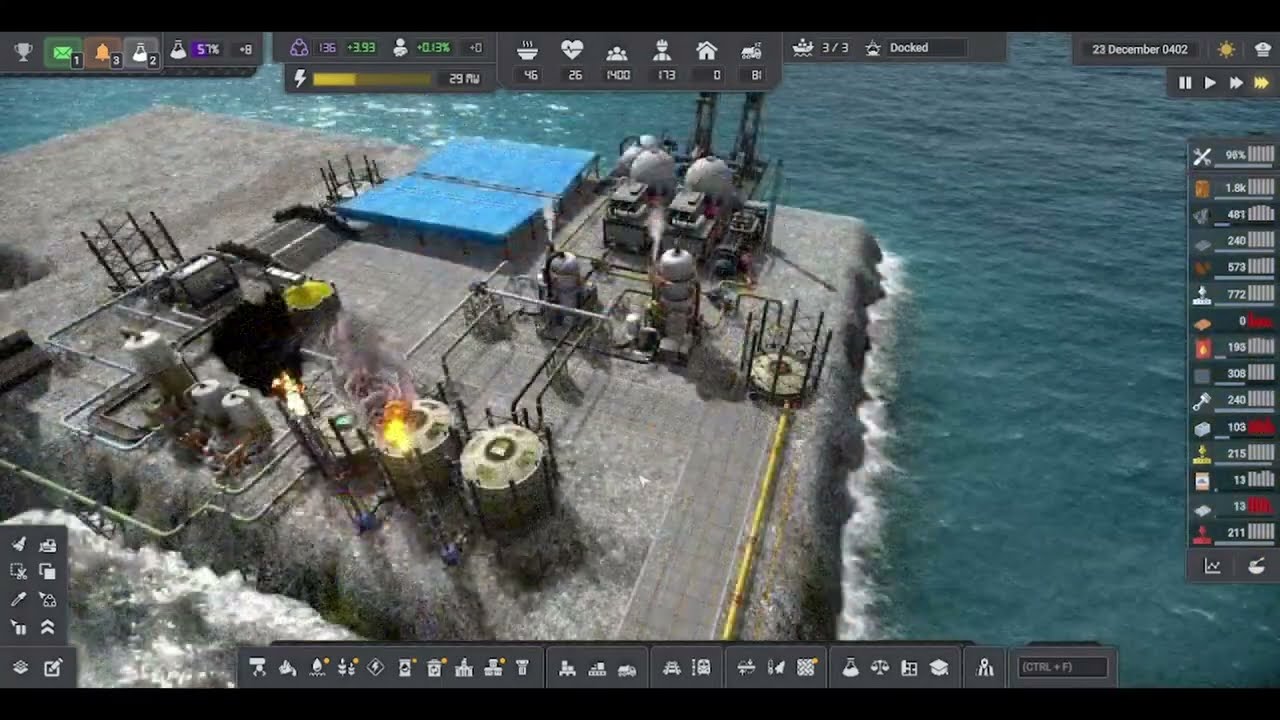Open the train menu icon
Image resolution: width=1280 pixels, height=720 pixels.
click(x=701, y=668)
